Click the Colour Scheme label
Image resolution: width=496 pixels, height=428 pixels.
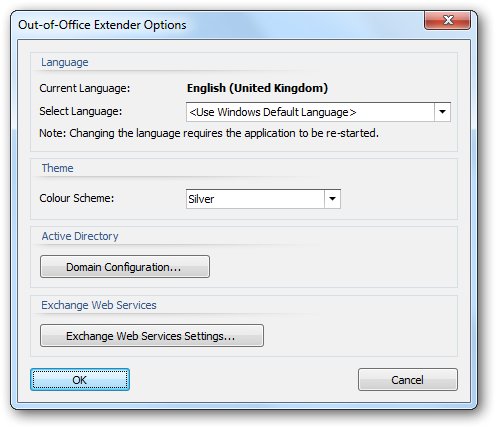tap(77, 198)
